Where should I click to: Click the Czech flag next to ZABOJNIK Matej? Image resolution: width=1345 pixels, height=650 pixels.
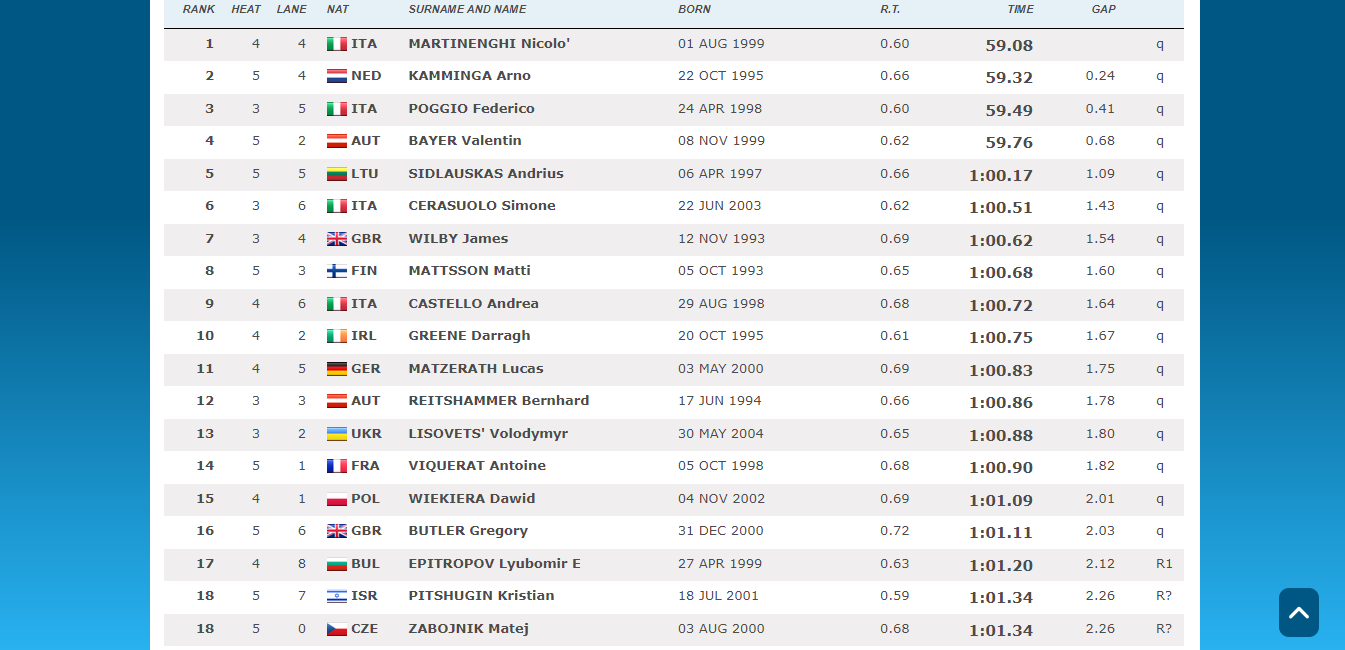tap(337, 629)
